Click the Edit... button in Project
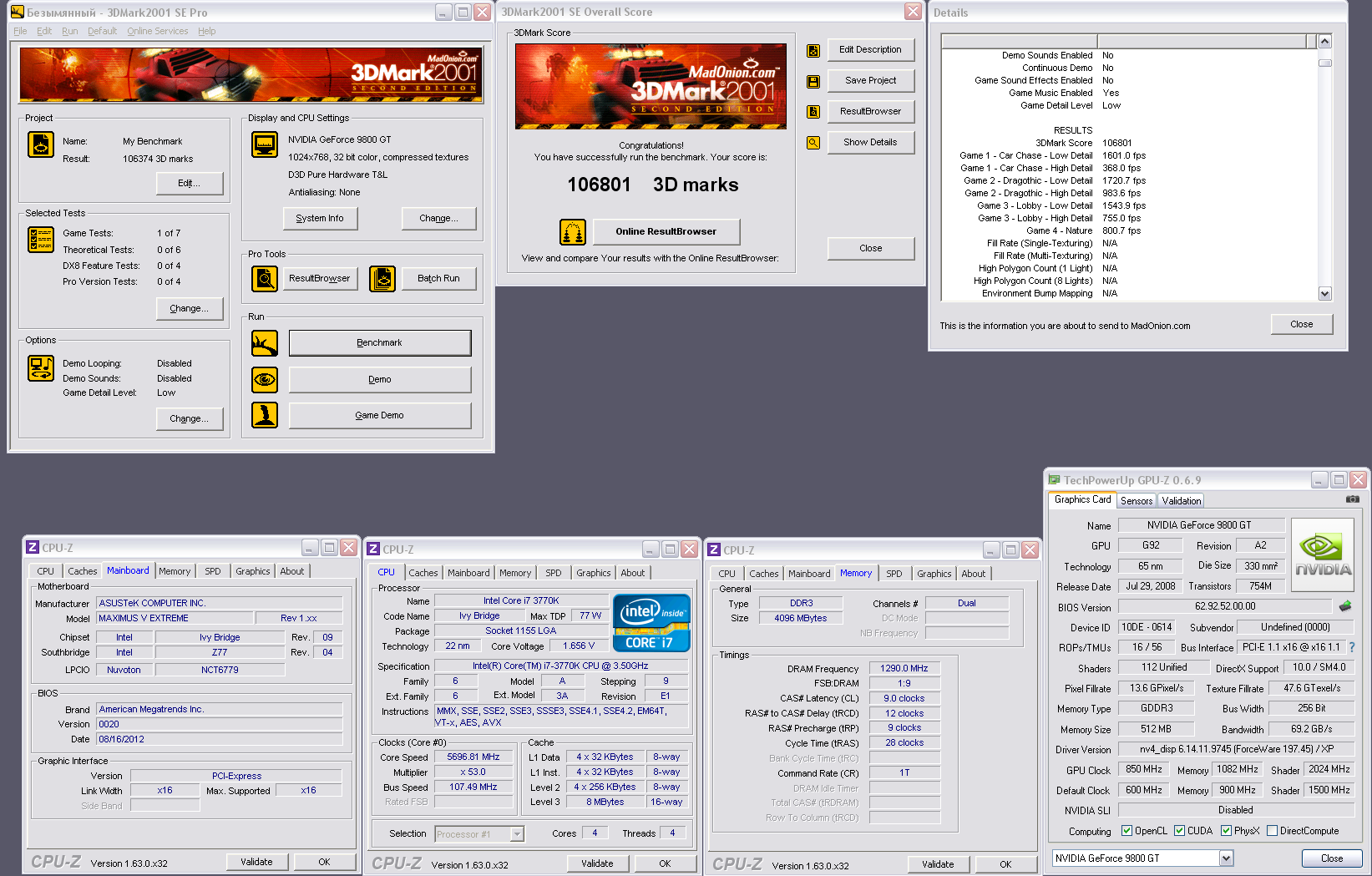Viewport: 1372px width, 876px height. tap(190, 184)
